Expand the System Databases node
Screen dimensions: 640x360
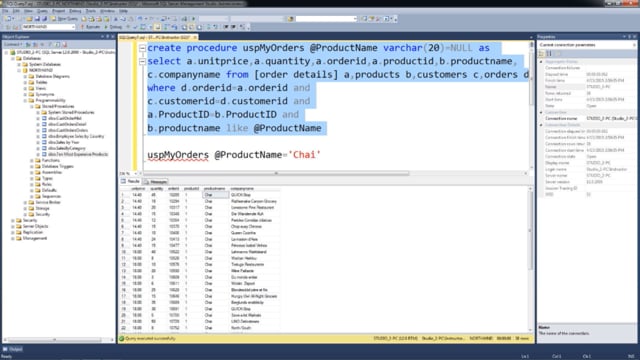coord(19,64)
